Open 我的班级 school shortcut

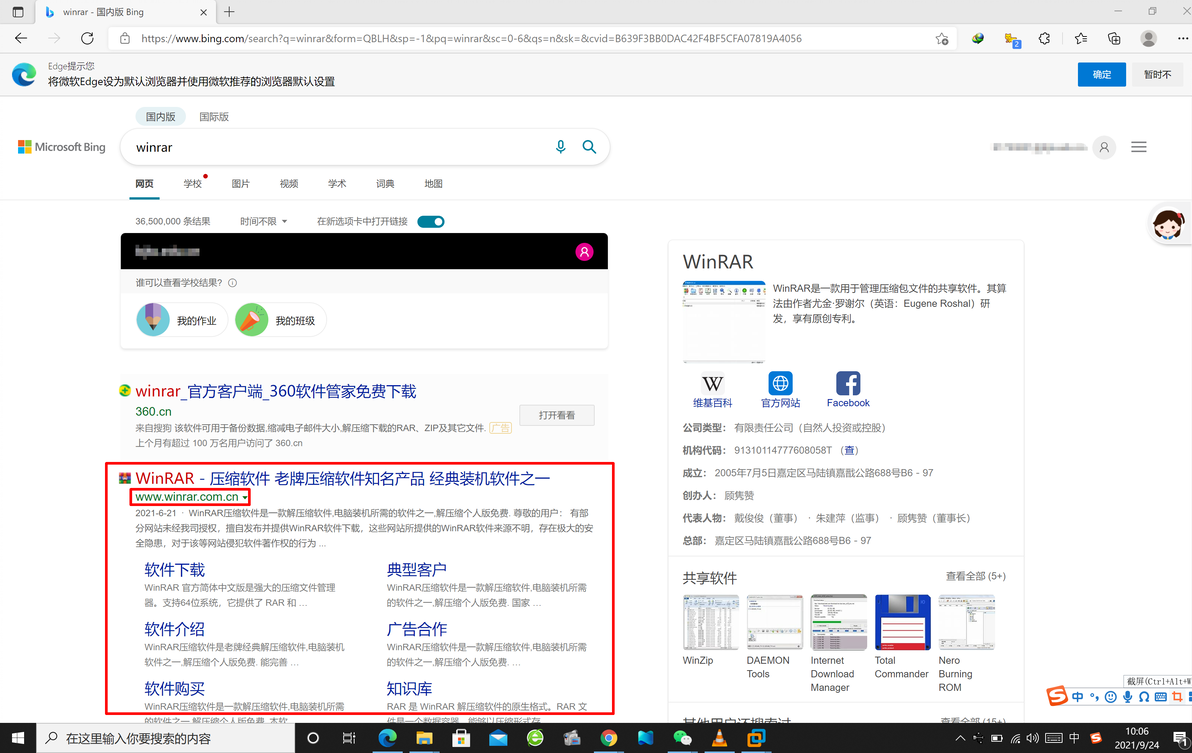(280, 321)
